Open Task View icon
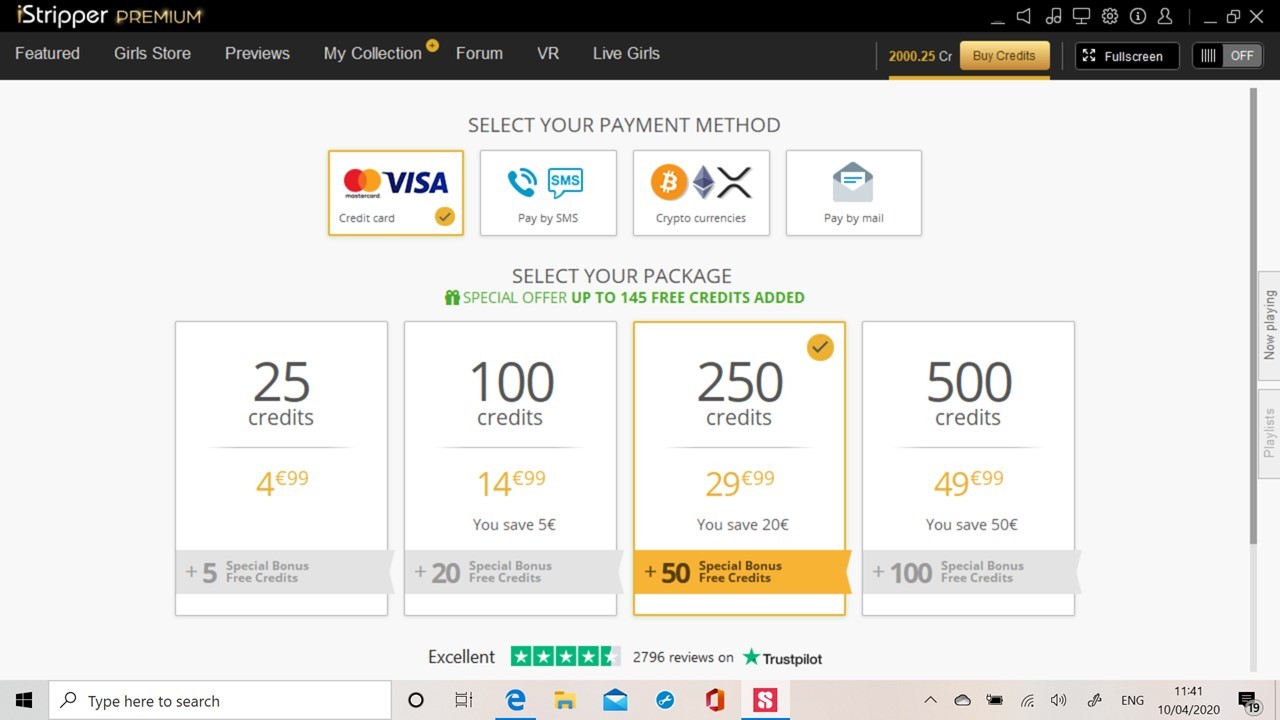 (464, 700)
